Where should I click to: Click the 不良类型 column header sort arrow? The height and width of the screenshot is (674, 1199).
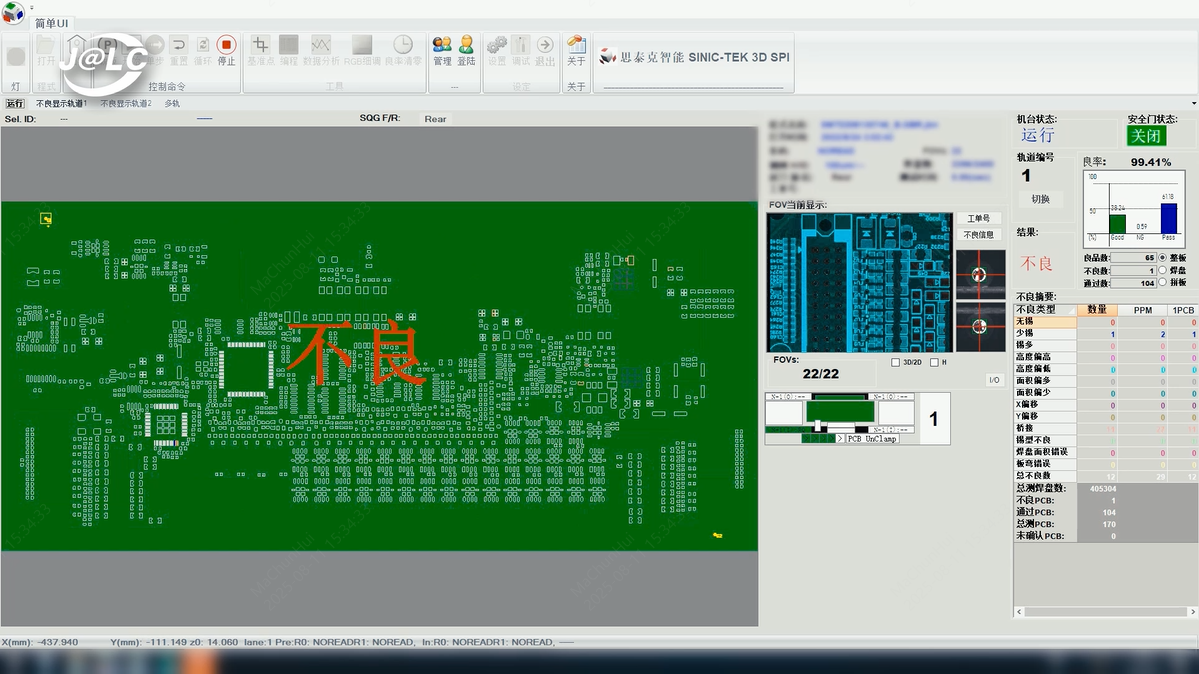tap(1071, 310)
